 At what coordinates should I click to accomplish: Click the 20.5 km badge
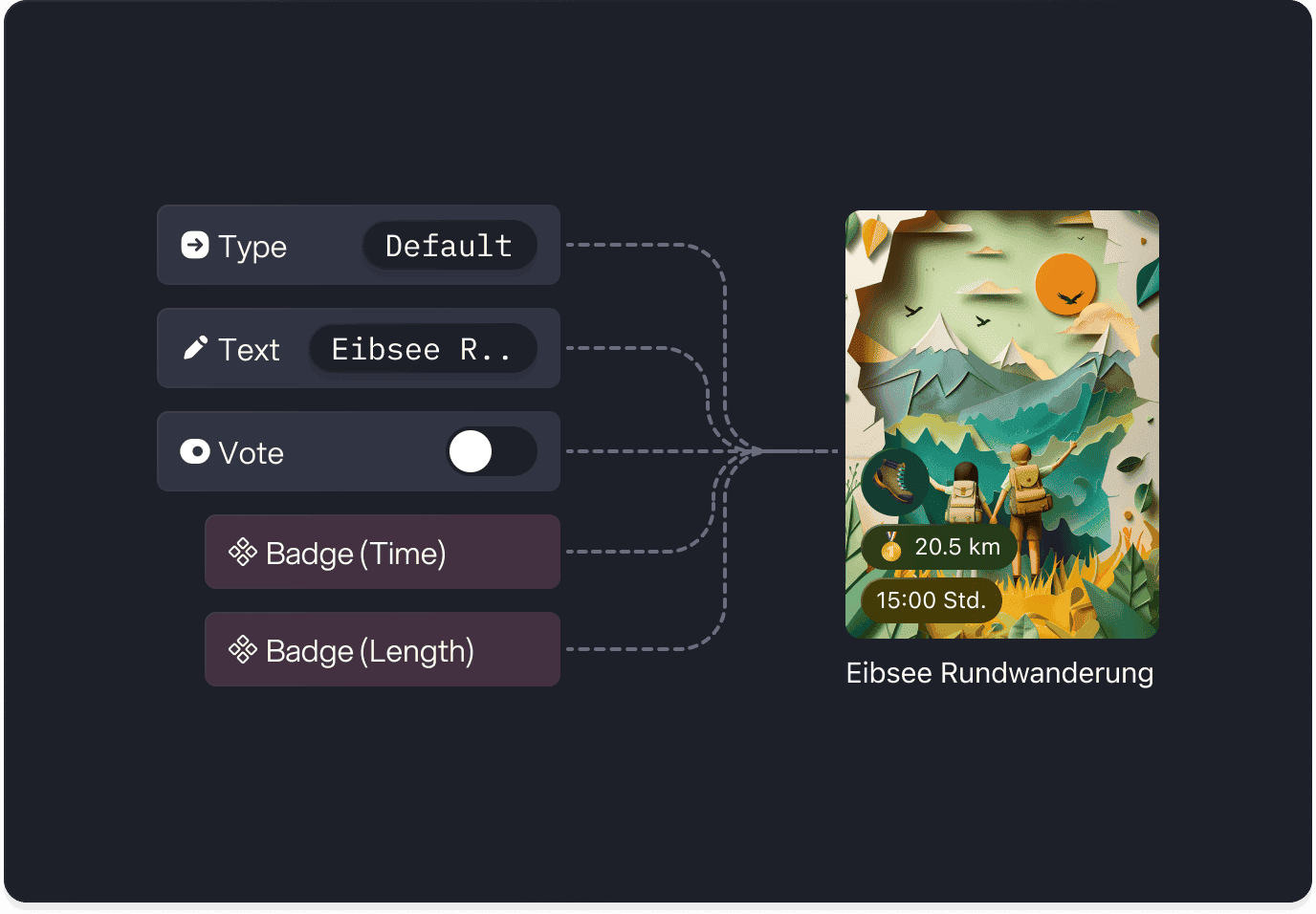[939, 547]
